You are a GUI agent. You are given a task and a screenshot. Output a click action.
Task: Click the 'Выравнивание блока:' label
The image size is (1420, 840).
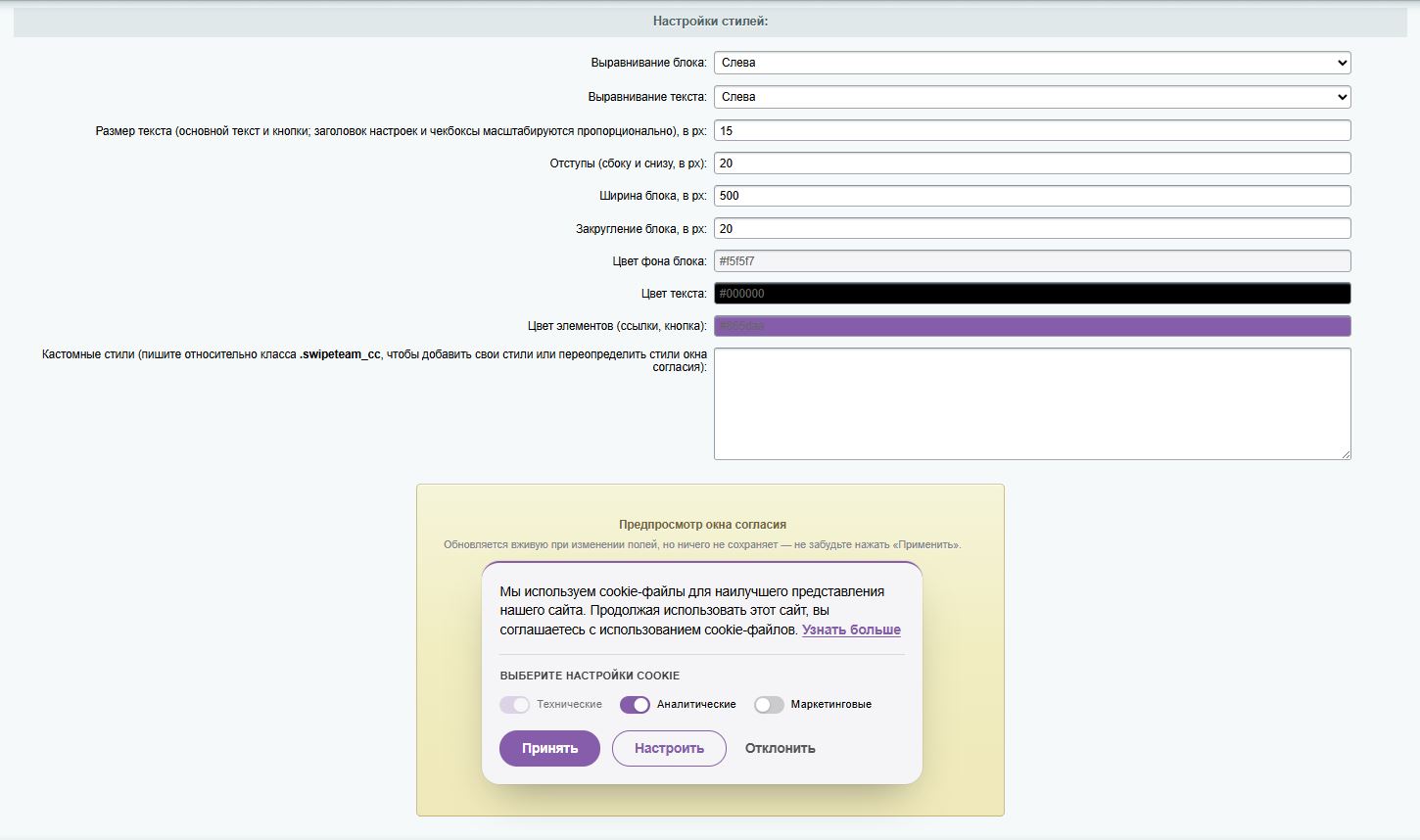tap(648, 63)
